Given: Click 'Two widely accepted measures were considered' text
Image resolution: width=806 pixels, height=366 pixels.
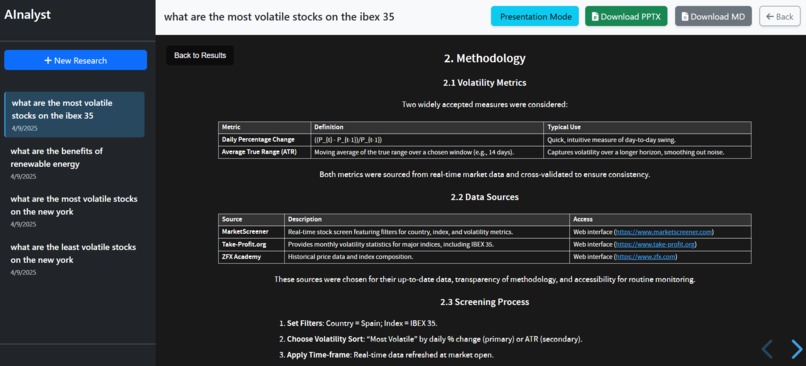Looking at the screenshot, I should pyautogui.click(x=485, y=104).
